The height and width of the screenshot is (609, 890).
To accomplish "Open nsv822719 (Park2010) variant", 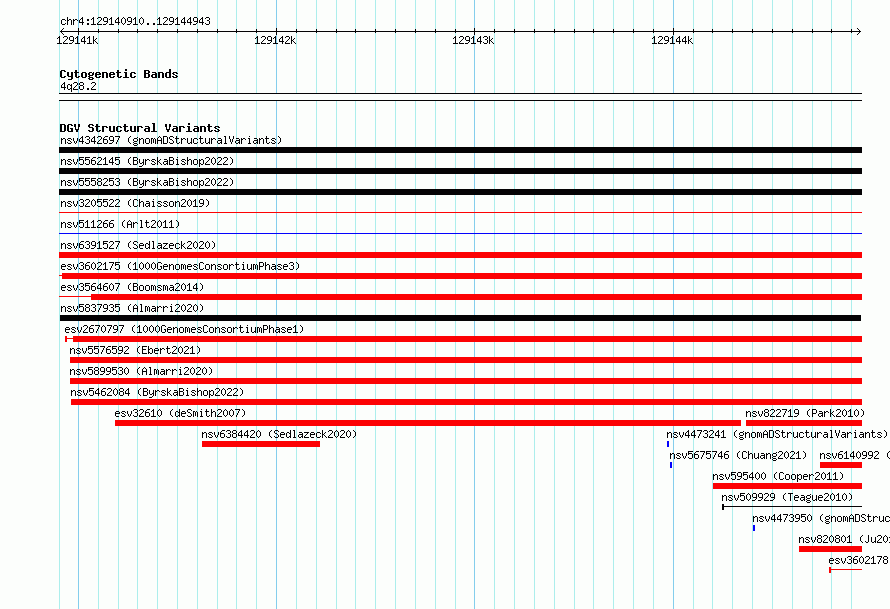I will tap(805, 413).
